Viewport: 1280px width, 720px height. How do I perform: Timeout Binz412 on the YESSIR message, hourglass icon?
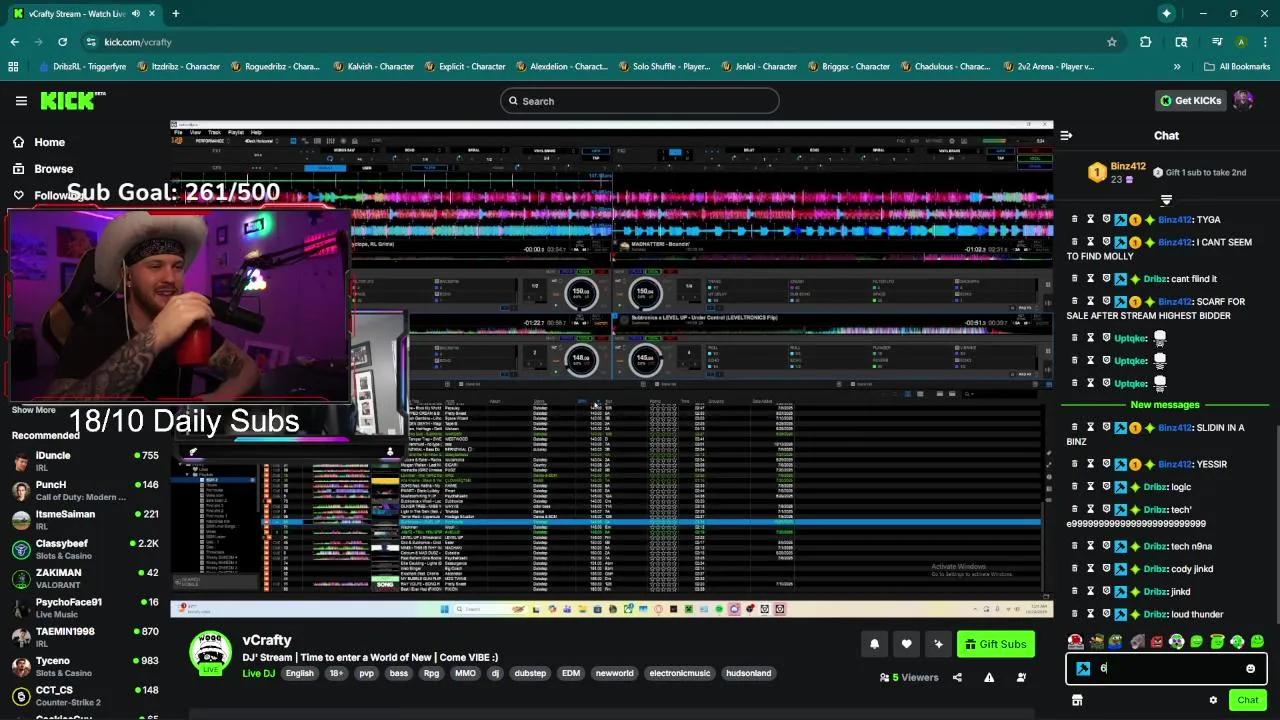(1090, 464)
